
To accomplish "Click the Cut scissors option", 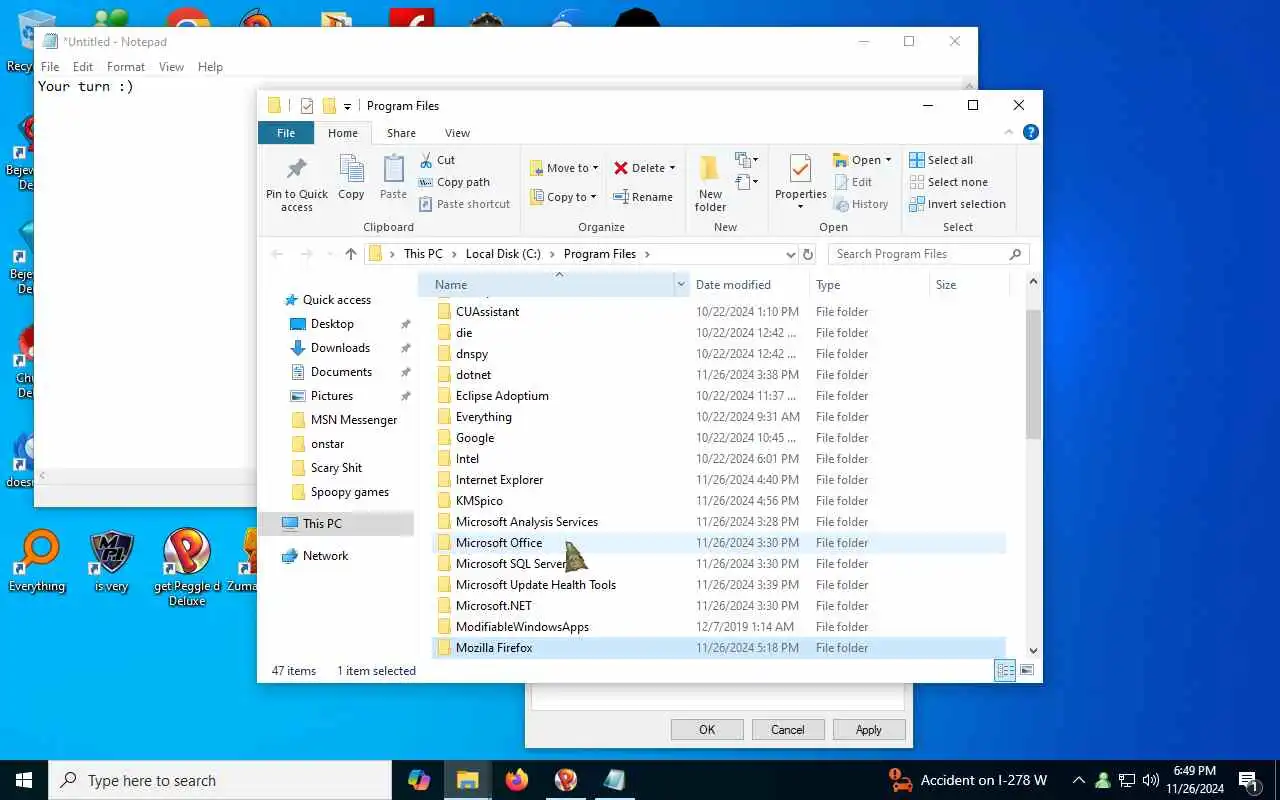I will [437, 160].
